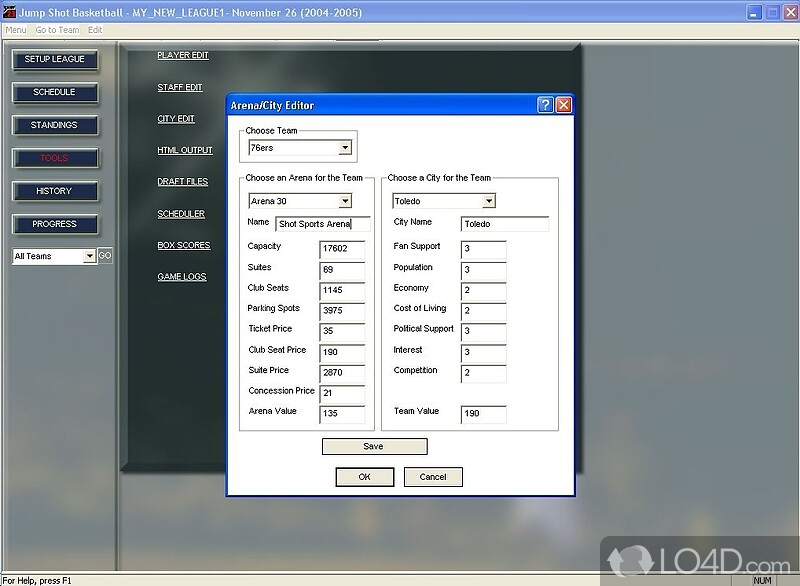Open the Menu menu
Viewport: 800px width, 586px height.
15,30
